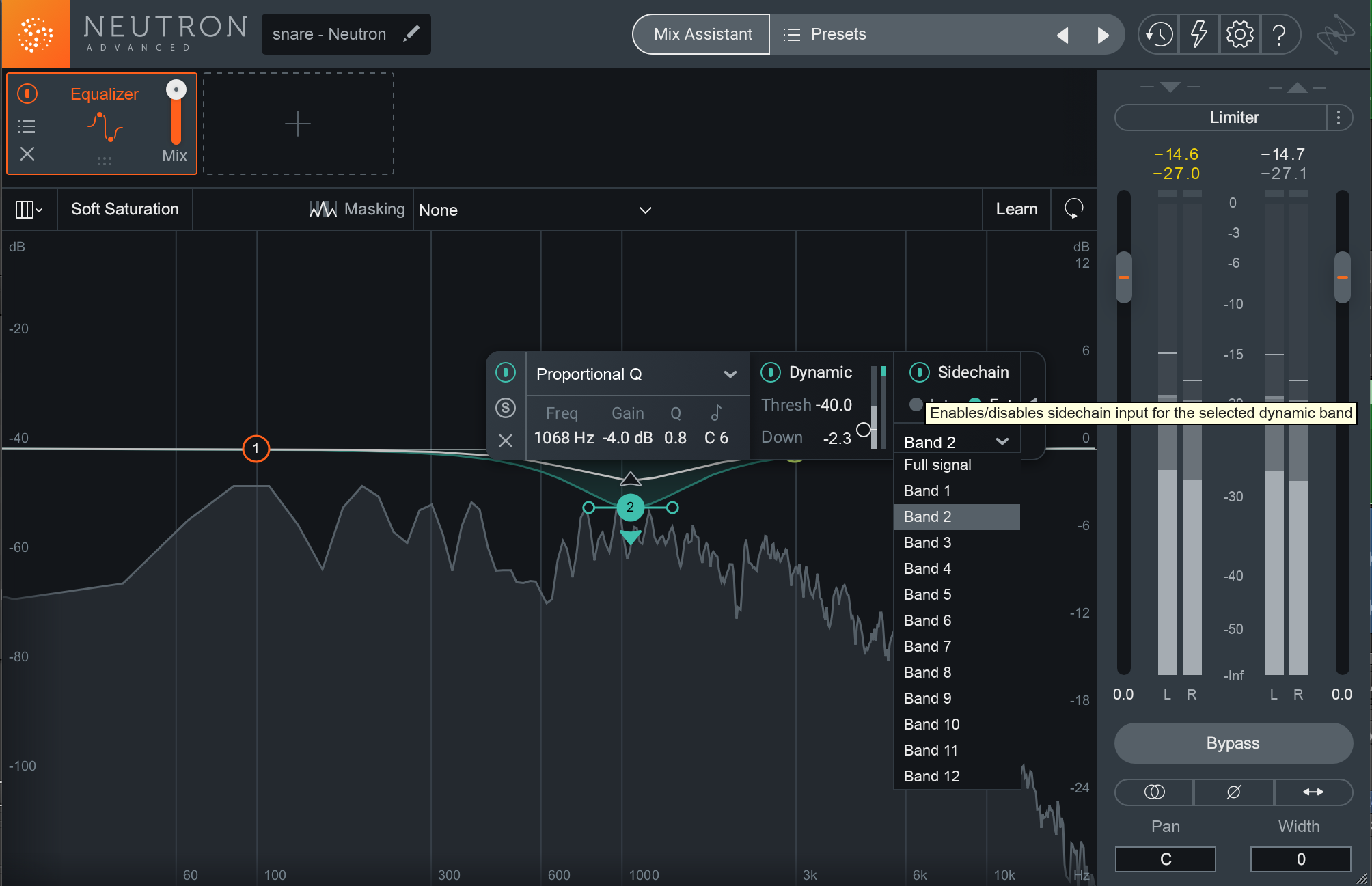
Task: Open the spectrum view options dropdown
Action: click(29, 210)
